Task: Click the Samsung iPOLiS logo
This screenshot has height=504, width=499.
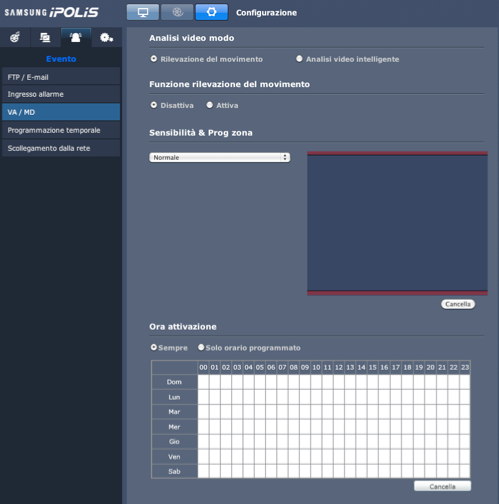Action: point(52,12)
